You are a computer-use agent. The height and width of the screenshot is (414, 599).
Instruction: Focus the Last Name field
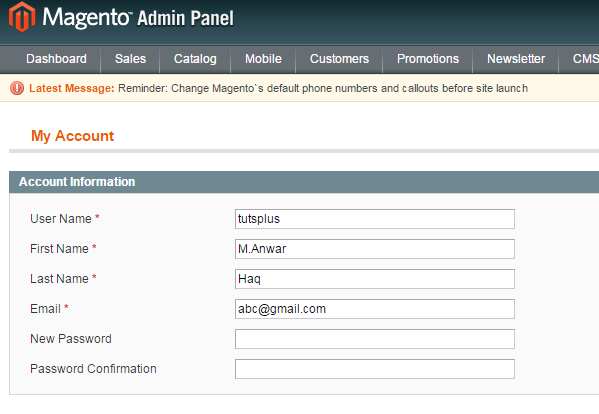pyautogui.click(x=375, y=279)
